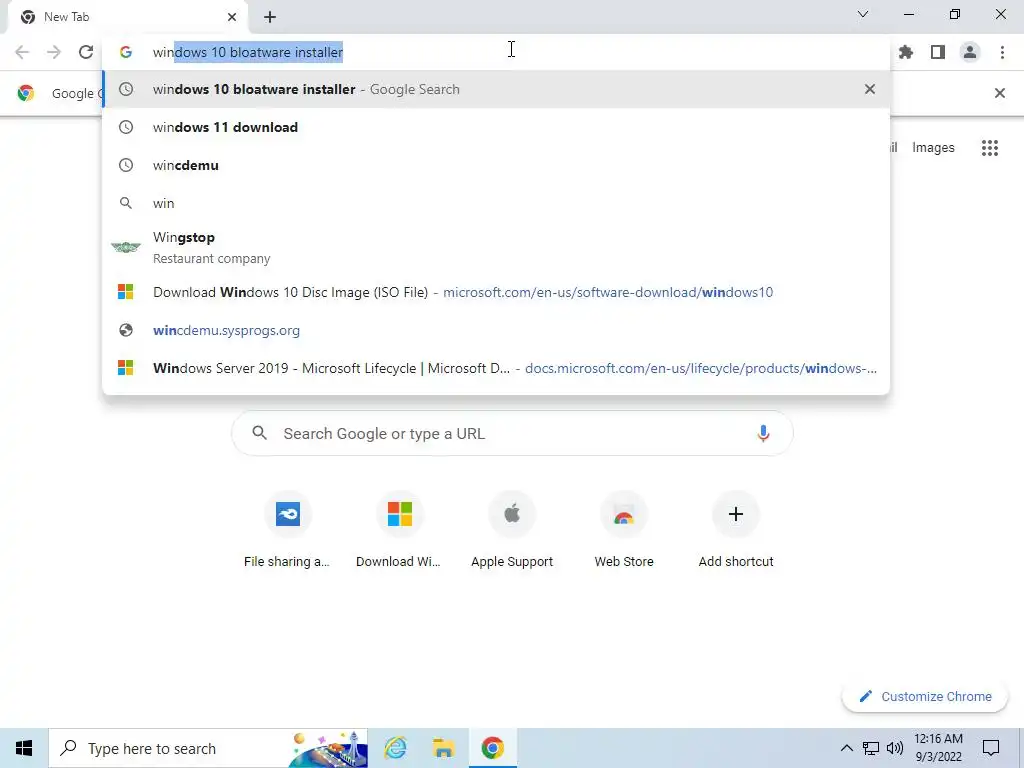This screenshot has width=1024, height=768.
Task: Reload the page with the refresh icon
Action: coord(86,52)
